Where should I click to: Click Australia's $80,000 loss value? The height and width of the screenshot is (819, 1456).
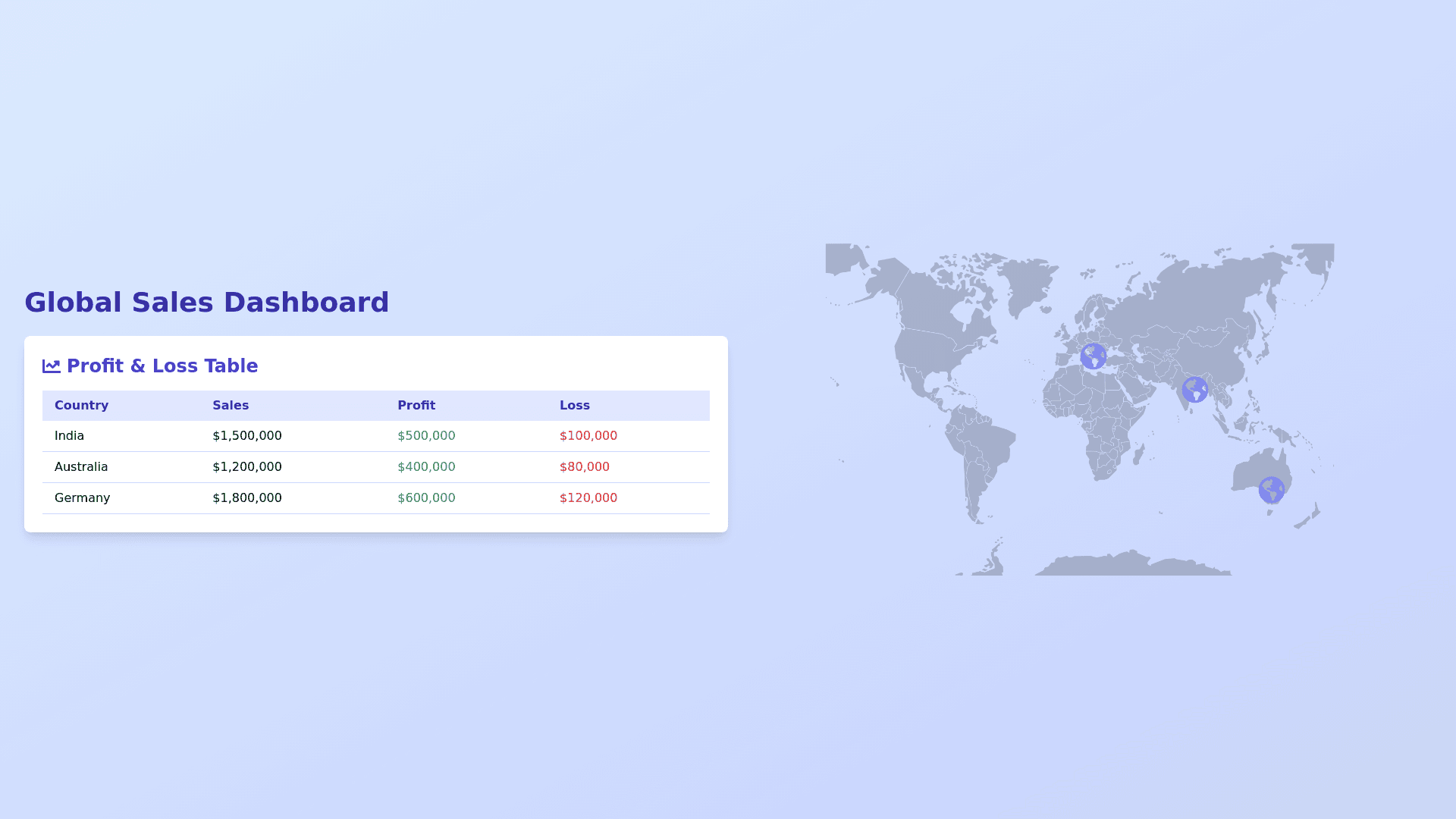coord(584,467)
